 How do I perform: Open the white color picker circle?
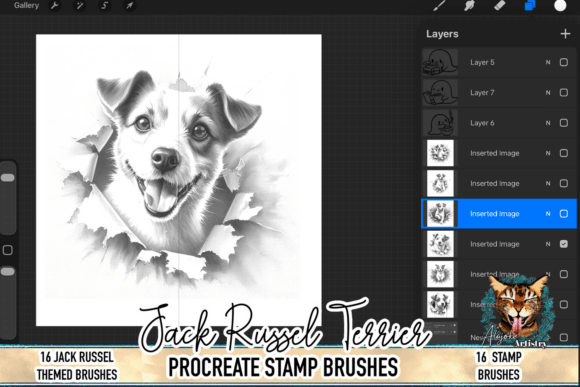coord(560,6)
